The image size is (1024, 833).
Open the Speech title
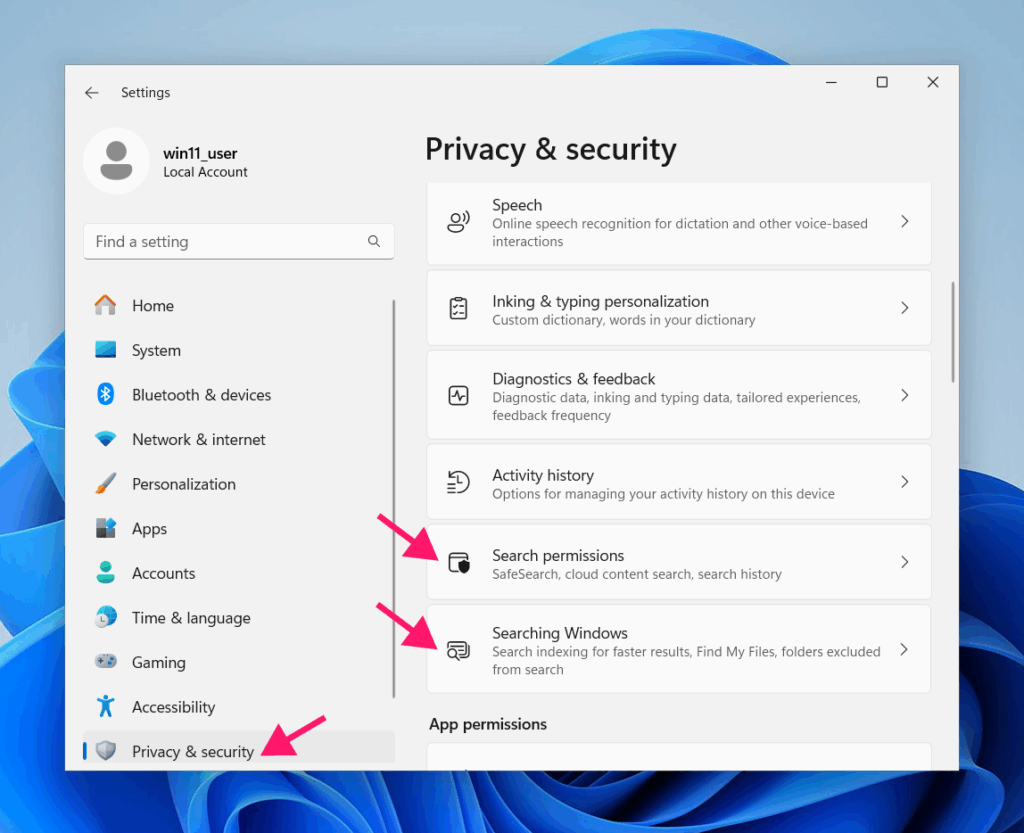pos(517,205)
